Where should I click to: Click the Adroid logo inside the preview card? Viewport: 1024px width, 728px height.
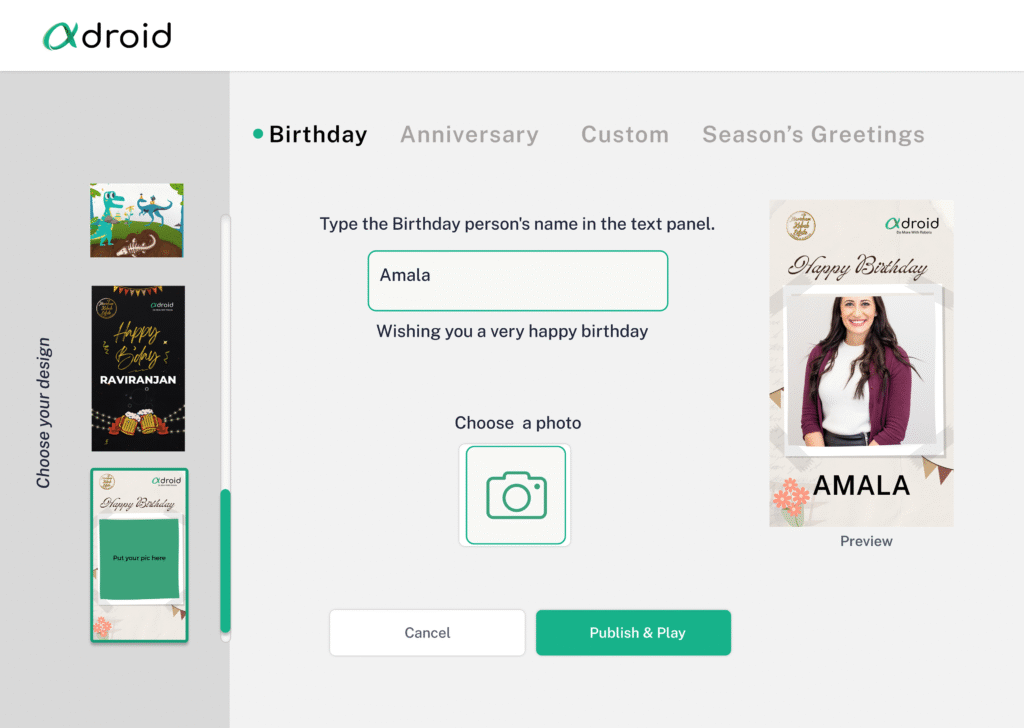[x=911, y=225]
